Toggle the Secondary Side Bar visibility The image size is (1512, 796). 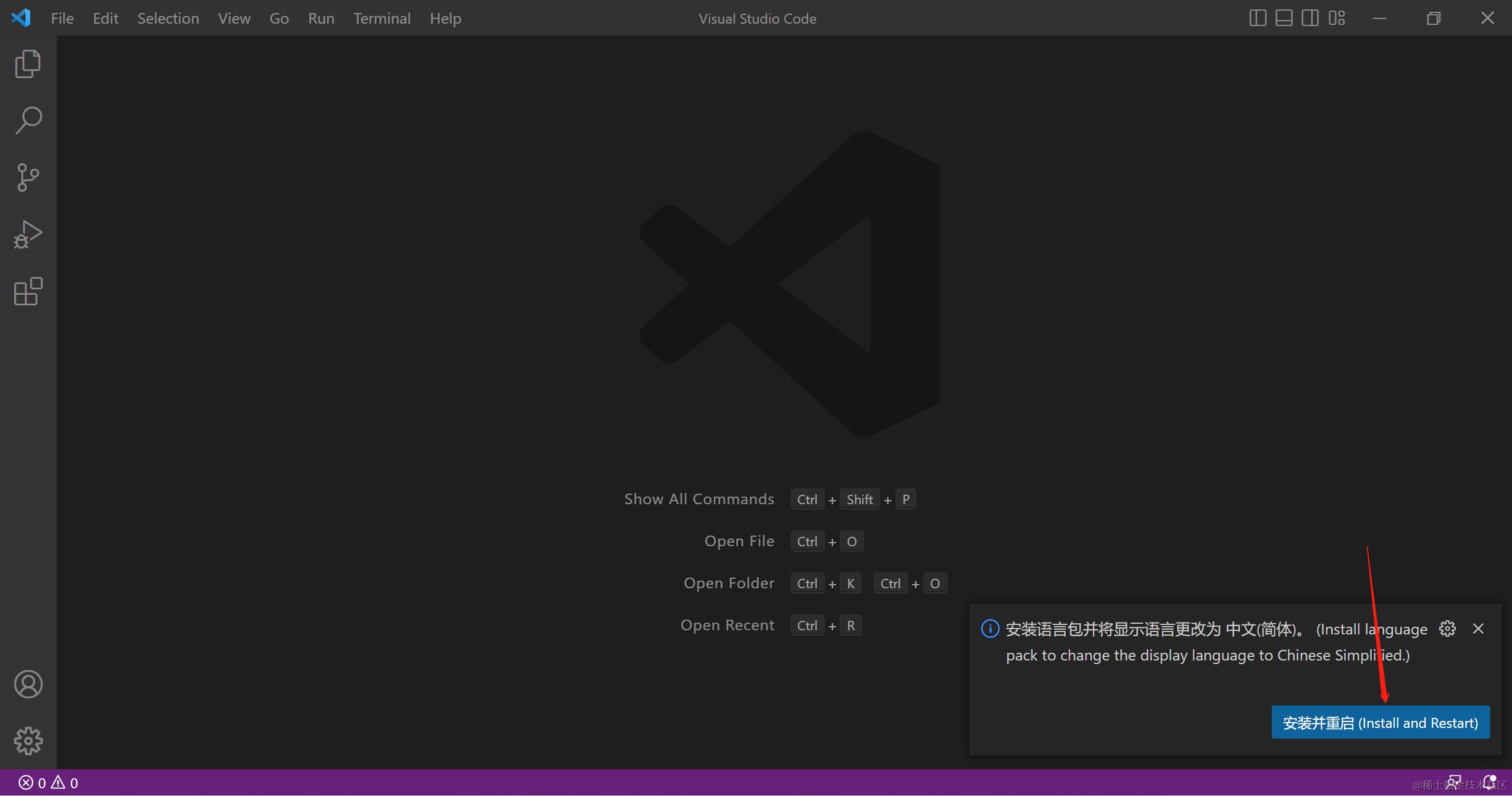click(x=1310, y=18)
